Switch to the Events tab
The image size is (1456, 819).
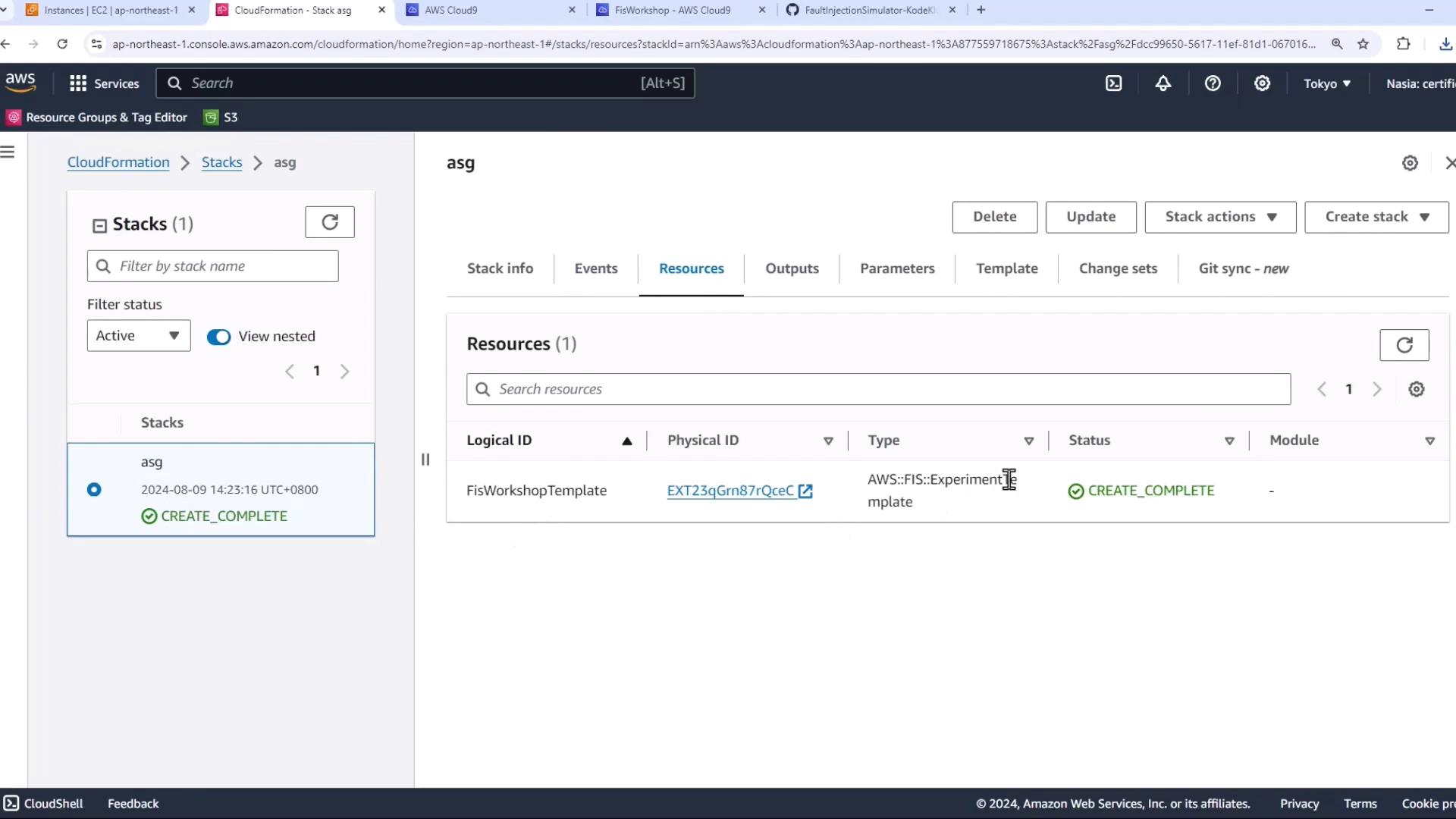click(x=595, y=268)
